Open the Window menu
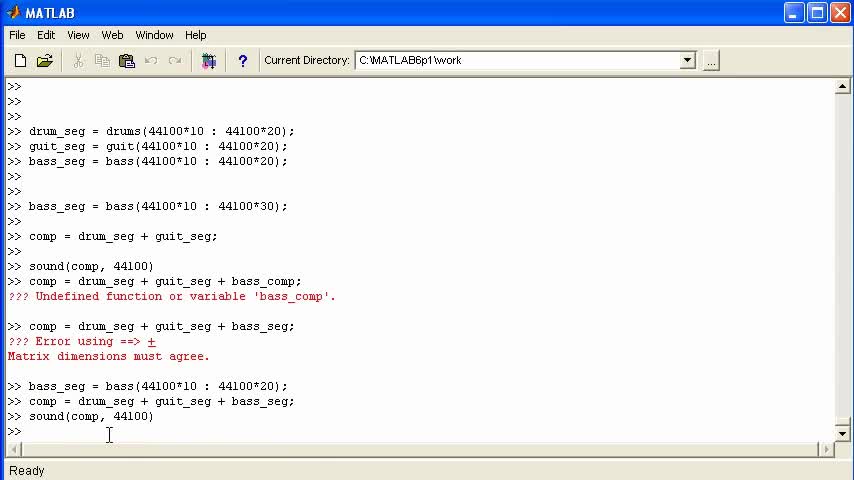The image size is (854, 480). [x=154, y=35]
